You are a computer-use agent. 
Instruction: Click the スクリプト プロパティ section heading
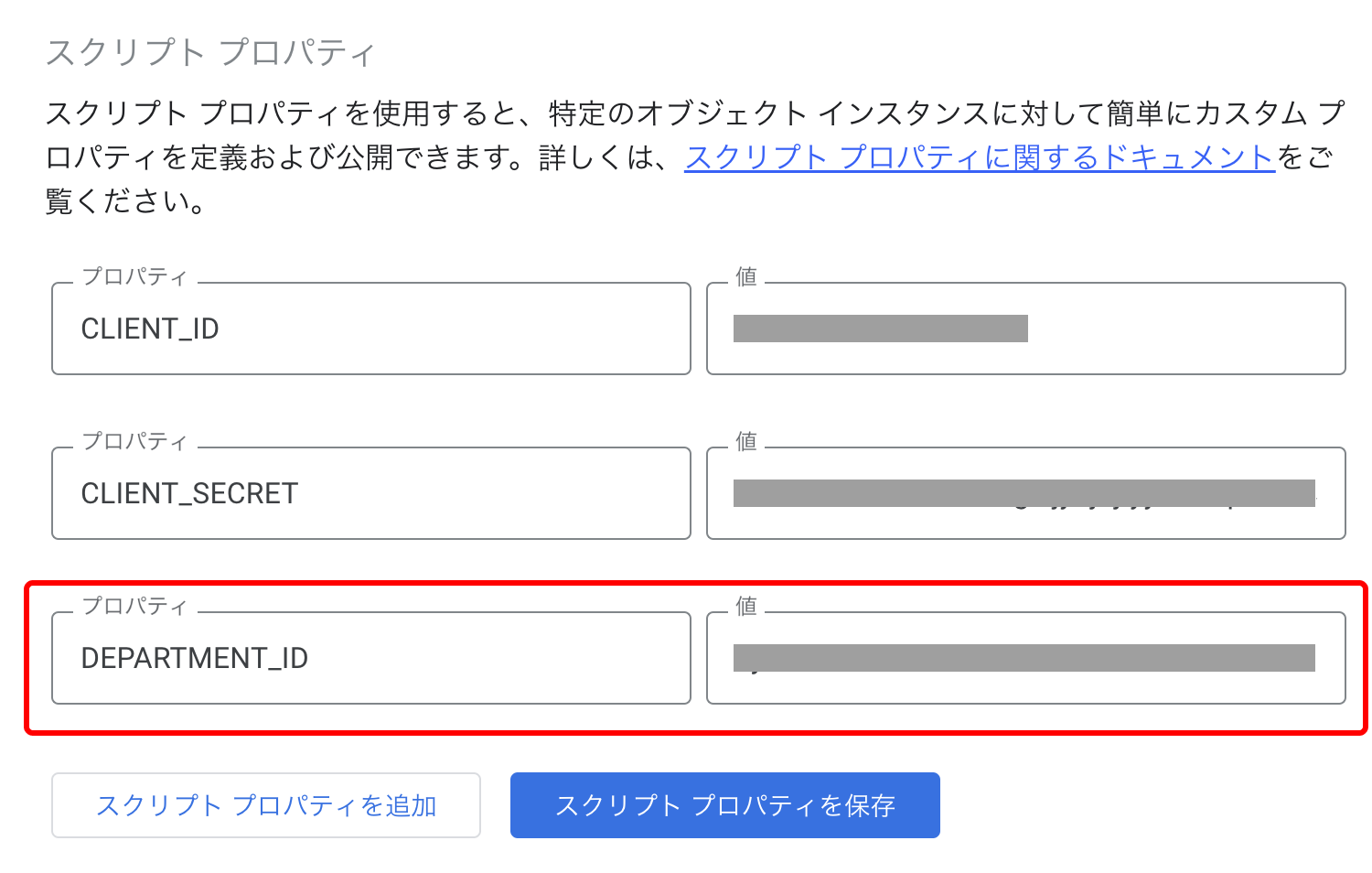tap(210, 53)
